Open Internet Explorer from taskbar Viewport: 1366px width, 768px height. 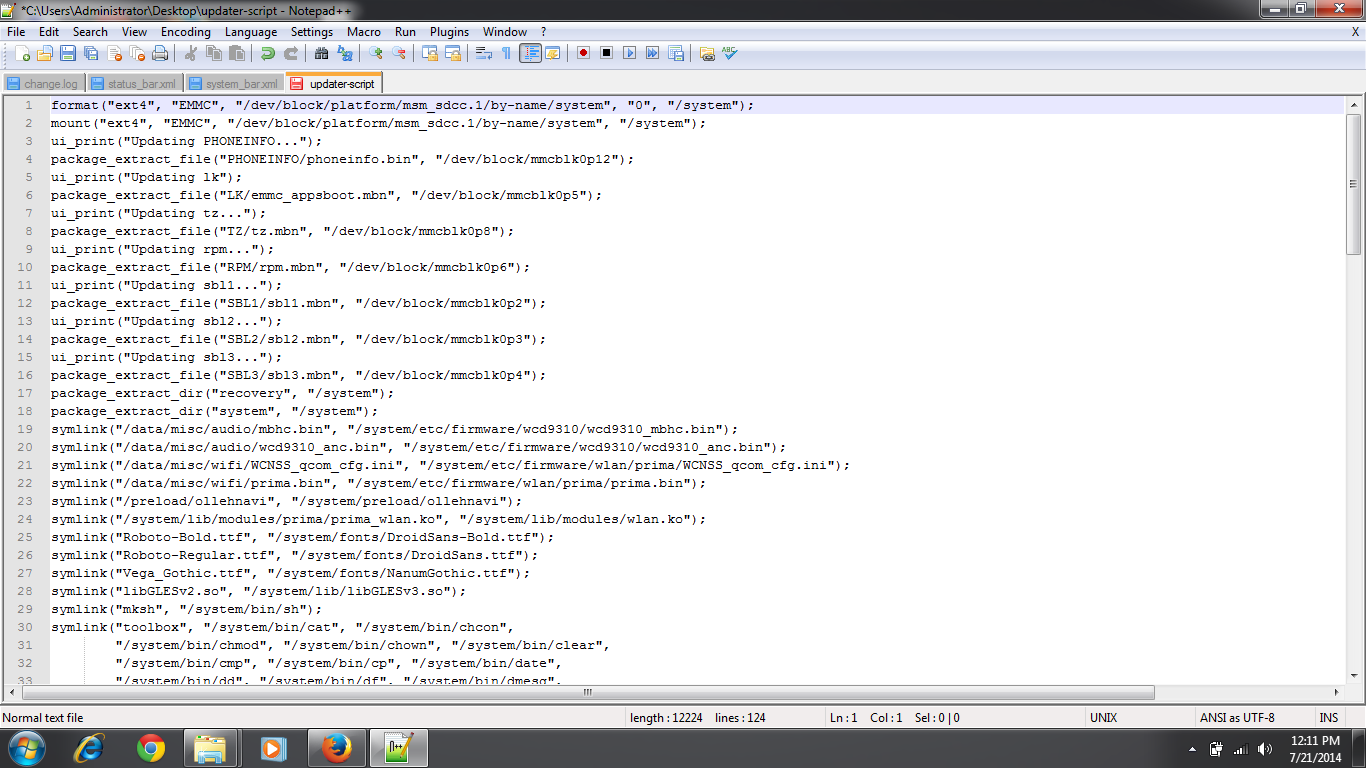point(91,748)
